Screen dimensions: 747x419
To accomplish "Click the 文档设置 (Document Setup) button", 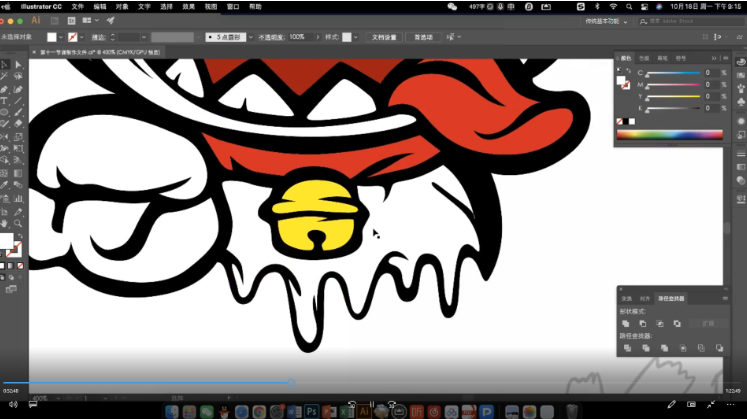I will 384,37.
